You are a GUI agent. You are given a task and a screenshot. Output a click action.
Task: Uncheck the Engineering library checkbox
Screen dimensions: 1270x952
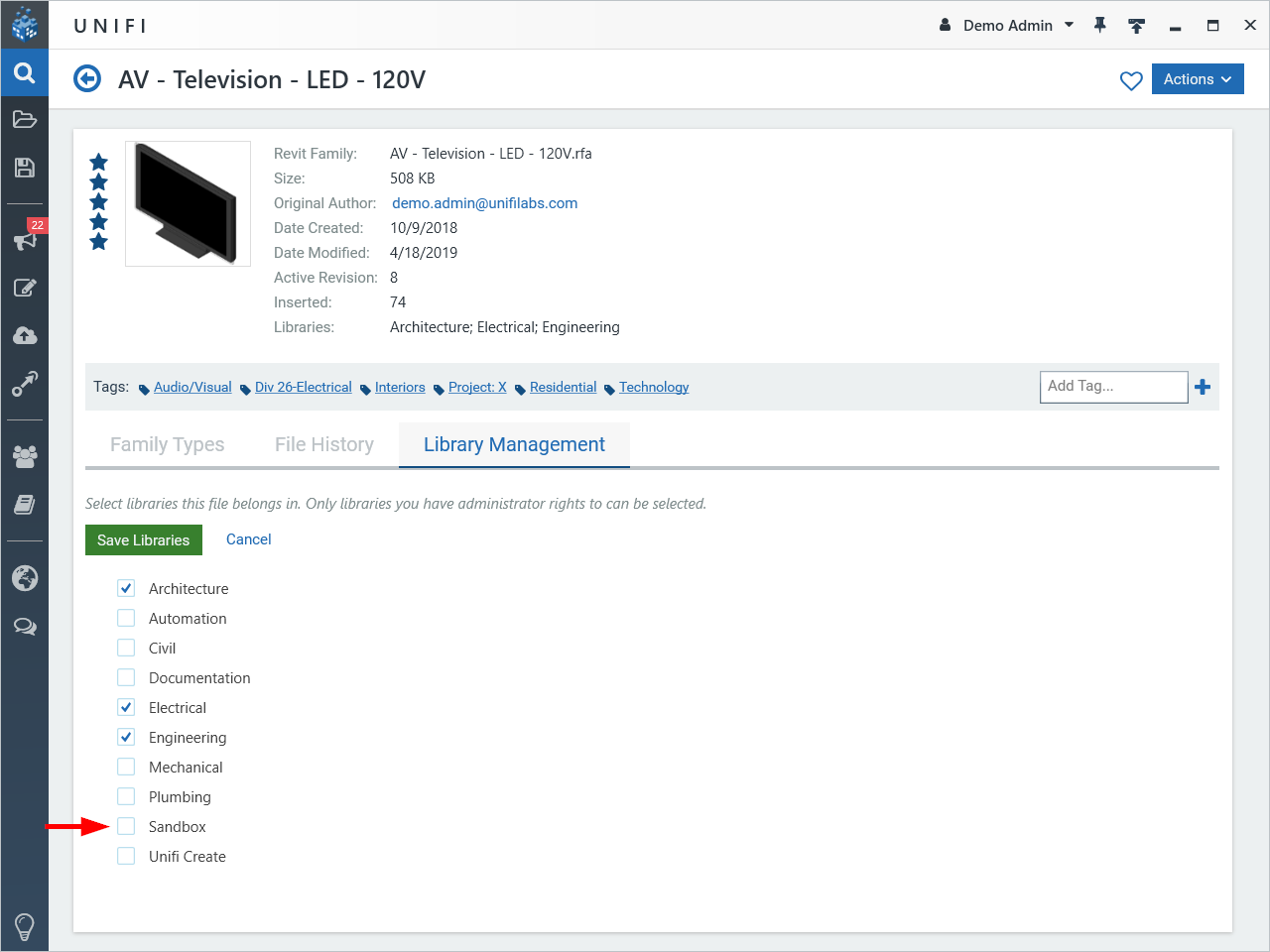126,737
